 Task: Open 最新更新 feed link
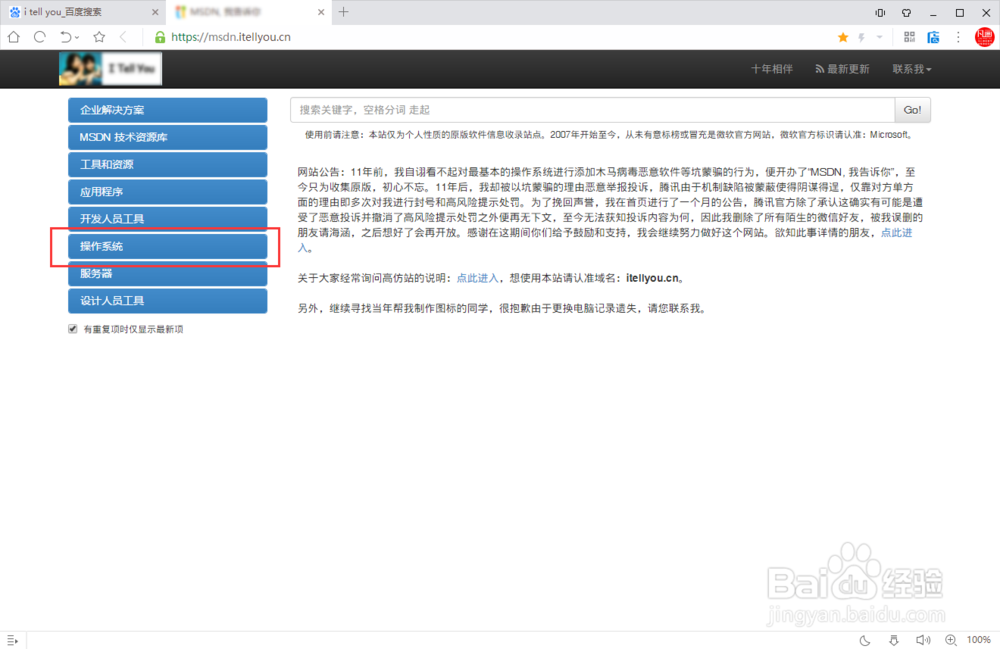coord(842,69)
